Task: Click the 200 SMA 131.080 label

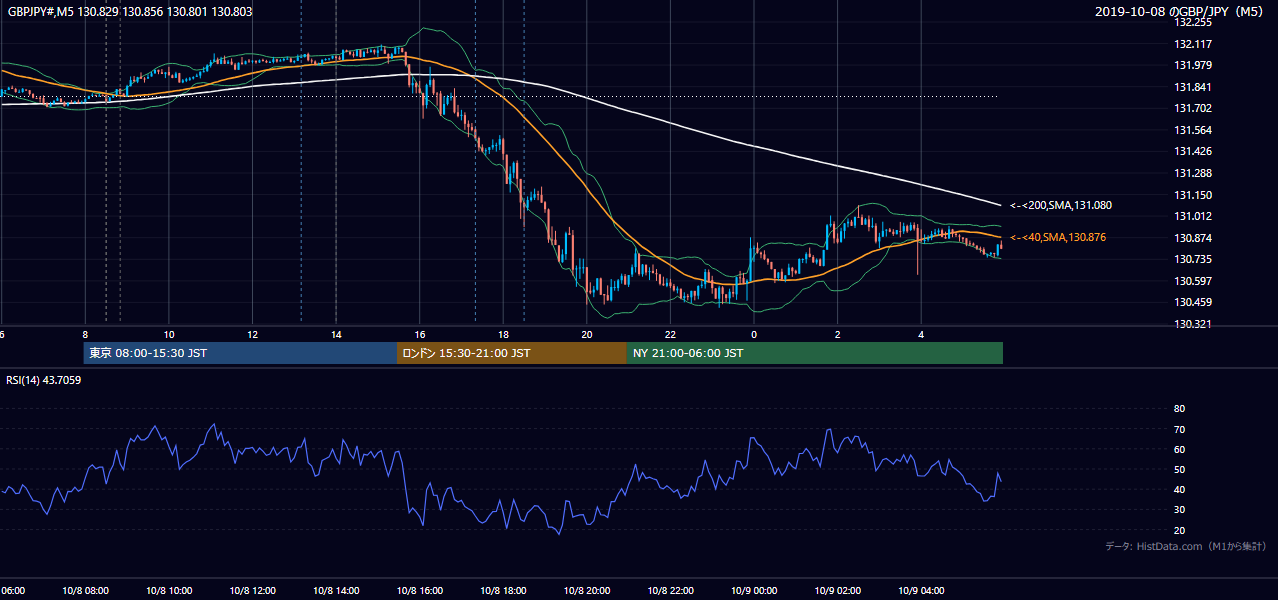Action: point(1061,205)
